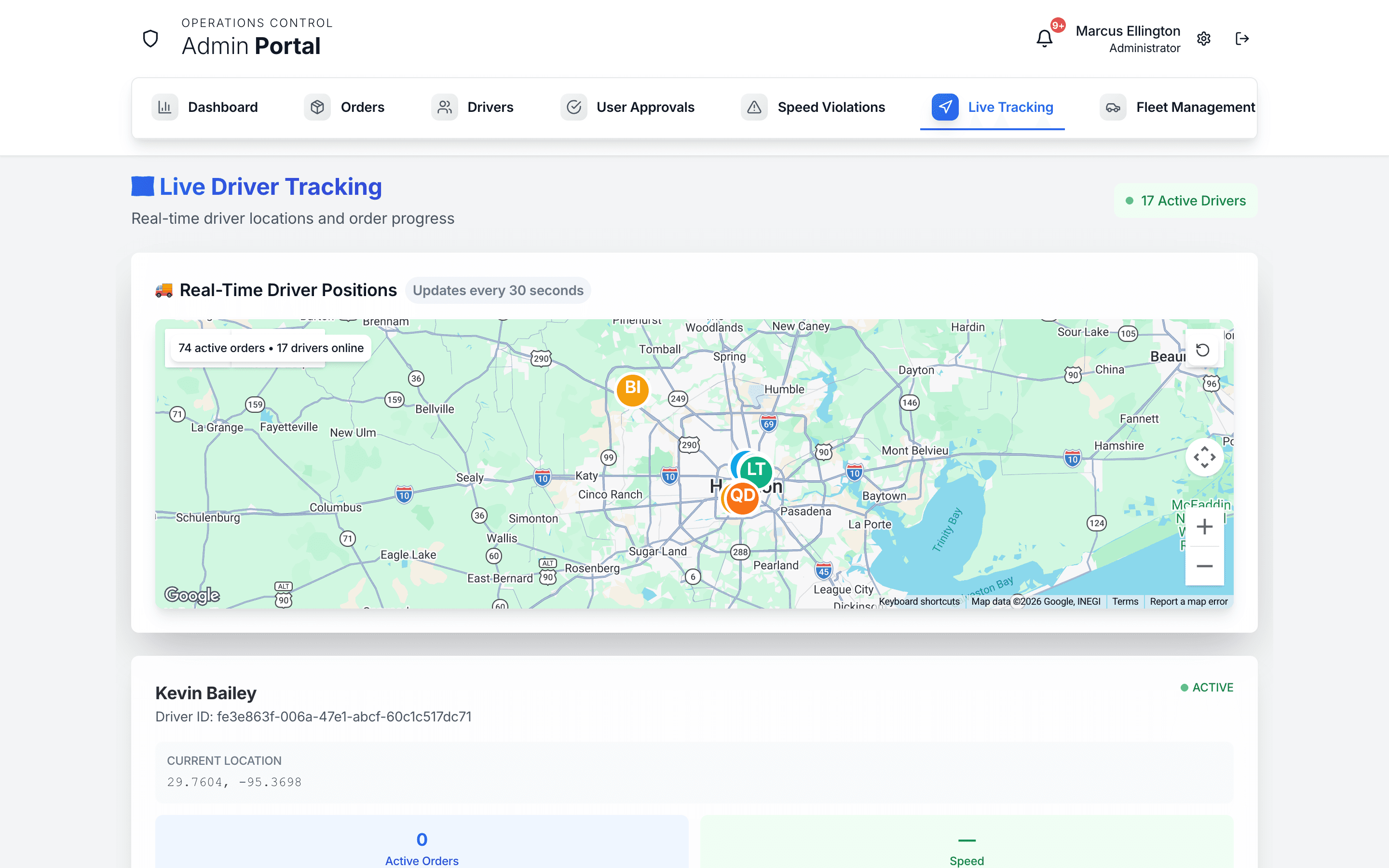Open the notification bell with 9+ alerts
1389x868 pixels.
1045,39
